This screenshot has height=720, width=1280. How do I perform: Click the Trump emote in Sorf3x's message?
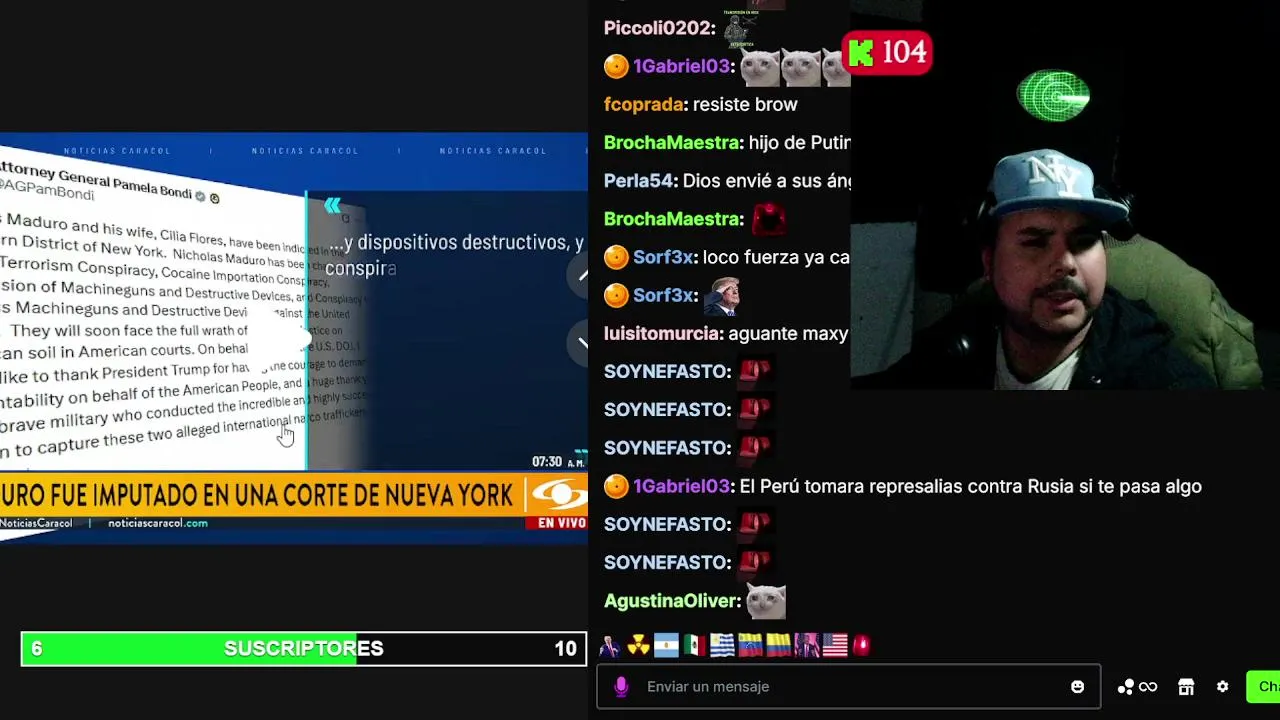point(722,296)
